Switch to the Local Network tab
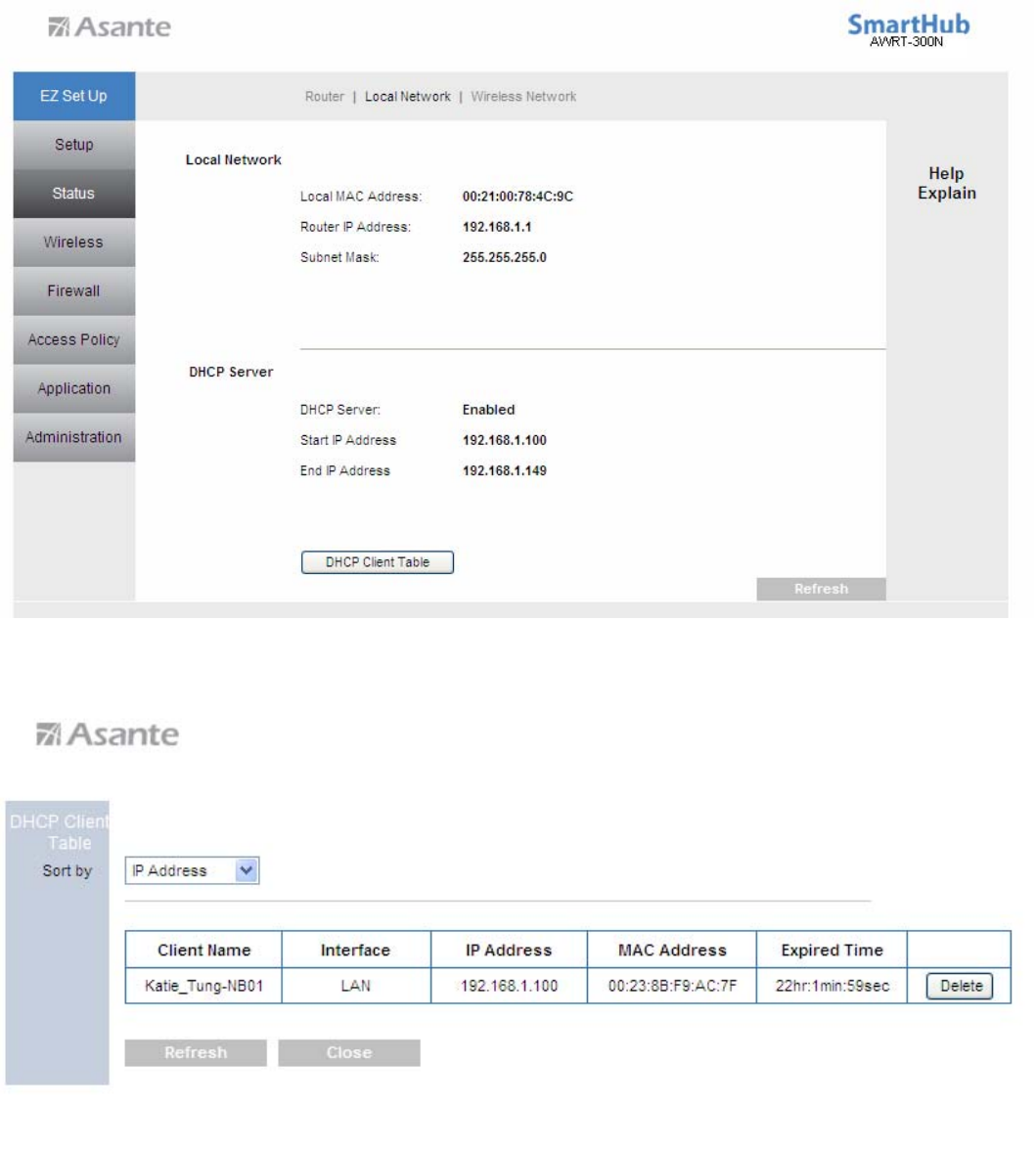The height and width of the screenshot is (1152, 1036). click(x=408, y=96)
